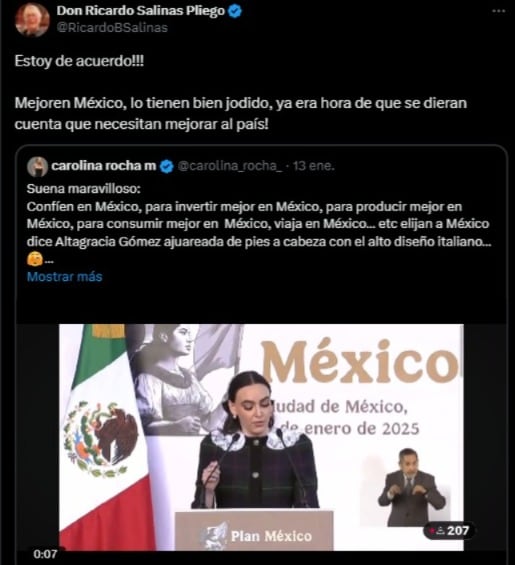Click the 207 viewer count badge

(449, 531)
